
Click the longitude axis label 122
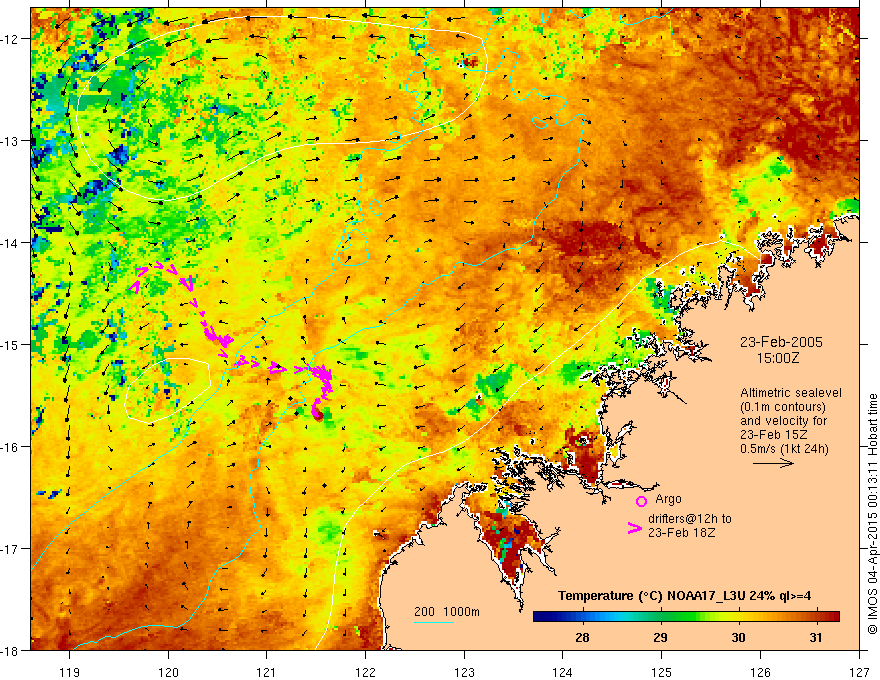point(365,672)
